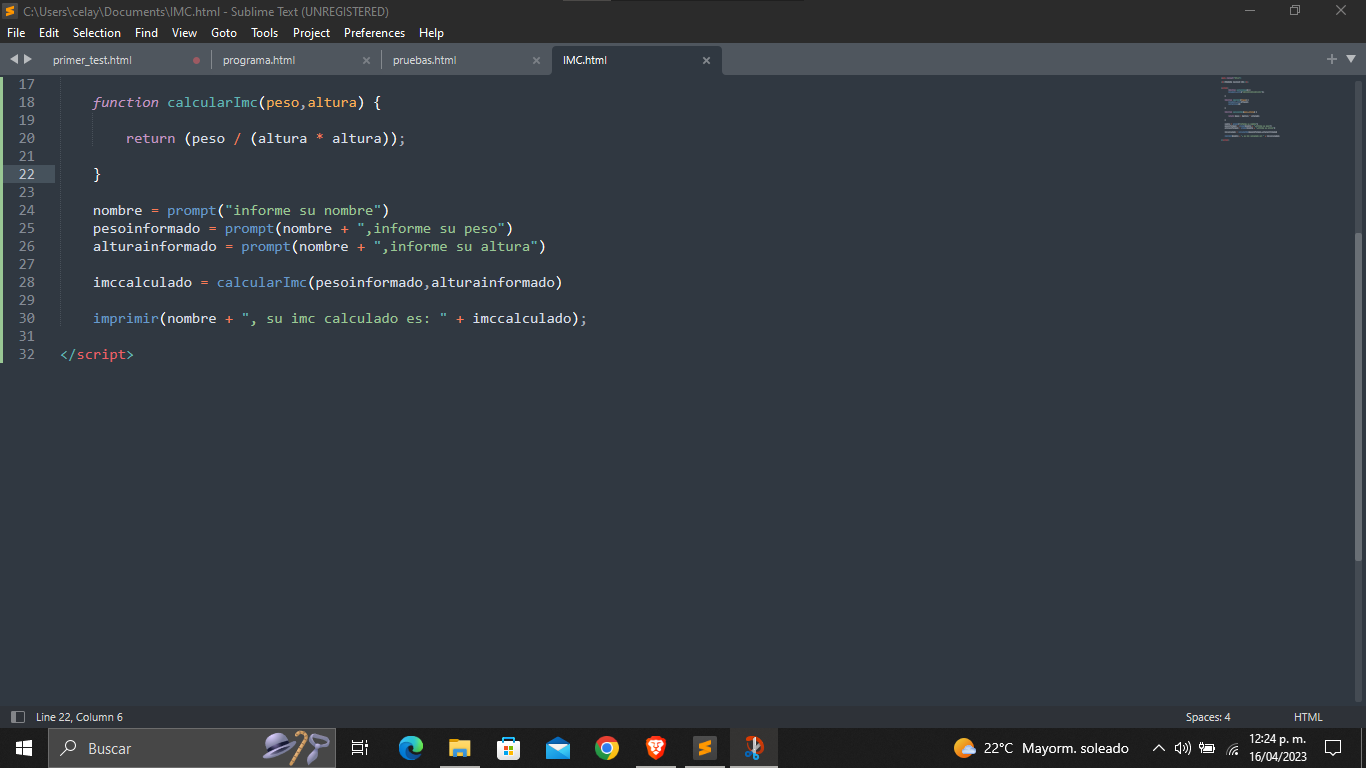This screenshot has height=768, width=1366.
Task: Click the pesoinformado variable on line 25
Action: click(146, 228)
